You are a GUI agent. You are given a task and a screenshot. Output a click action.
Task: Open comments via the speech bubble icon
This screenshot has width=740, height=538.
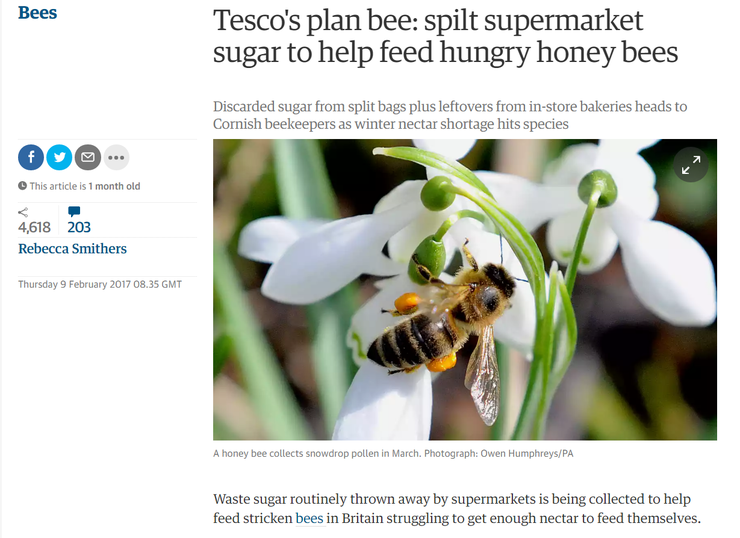[x=74, y=211]
